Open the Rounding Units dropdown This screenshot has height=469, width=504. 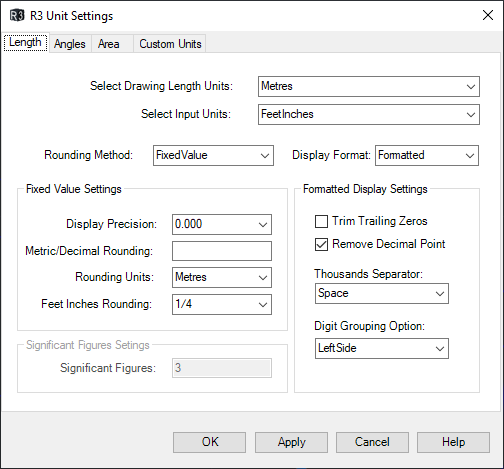point(222,277)
